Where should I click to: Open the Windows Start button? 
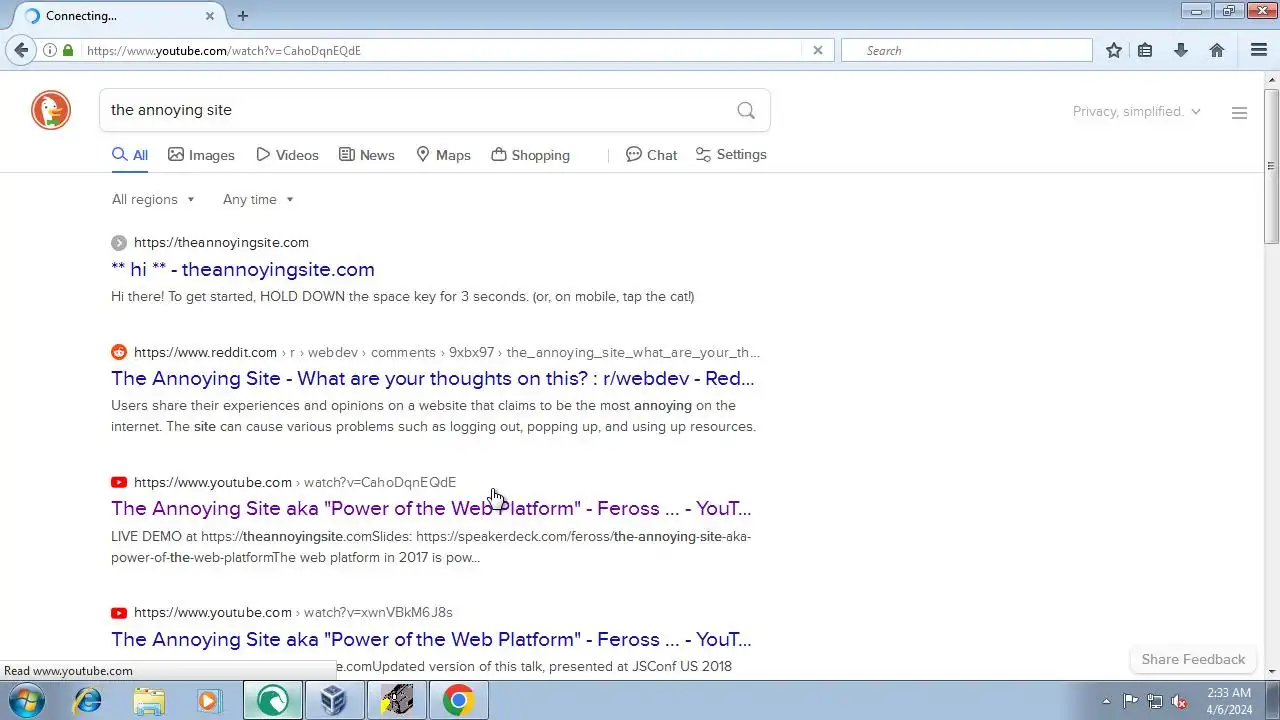point(27,700)
